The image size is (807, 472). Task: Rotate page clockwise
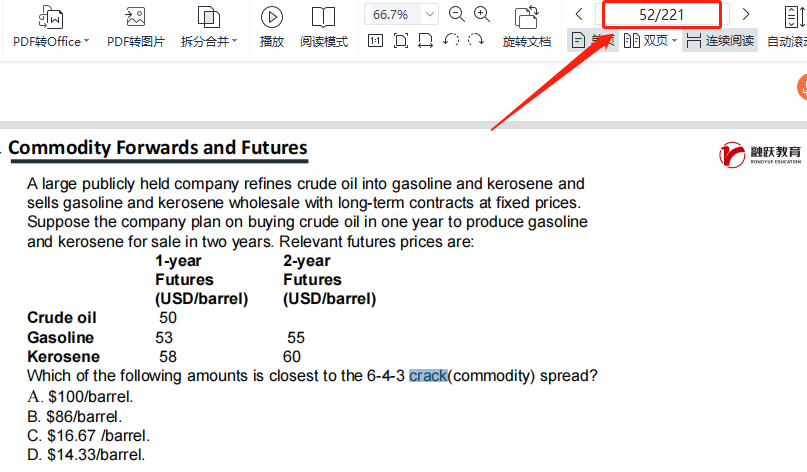[476, 41]
